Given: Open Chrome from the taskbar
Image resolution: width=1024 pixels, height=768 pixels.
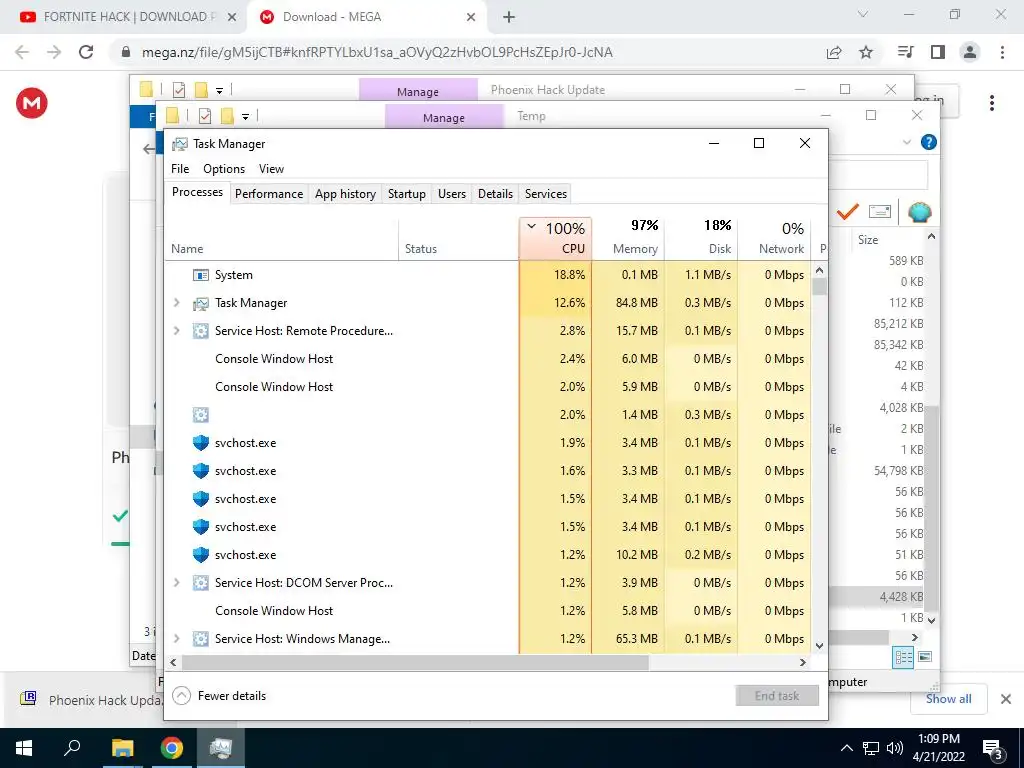Looking at the screenshot, I should point(172,748).
